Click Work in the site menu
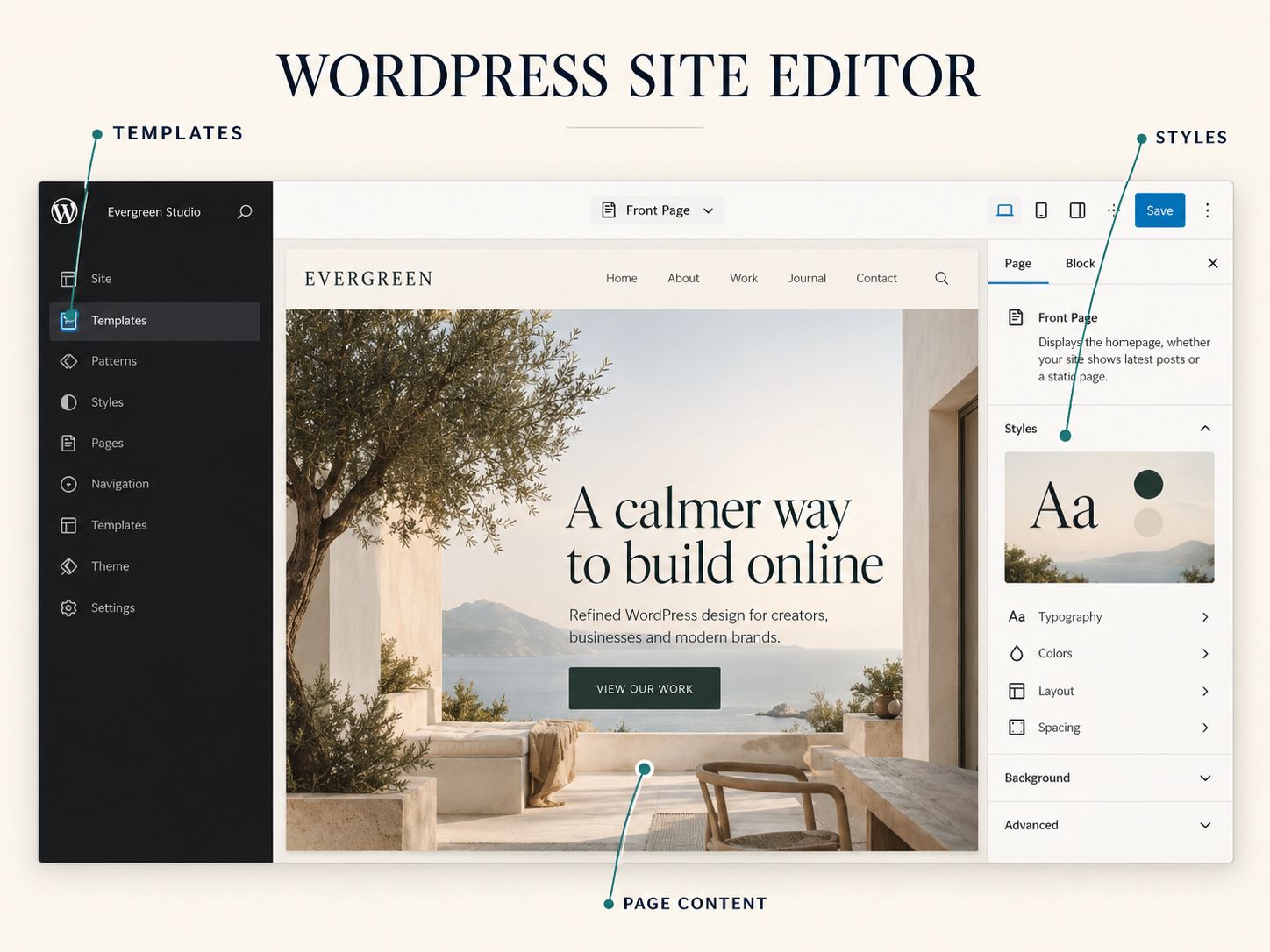Viewport: 1270px width, 952px height. (744, 279)
